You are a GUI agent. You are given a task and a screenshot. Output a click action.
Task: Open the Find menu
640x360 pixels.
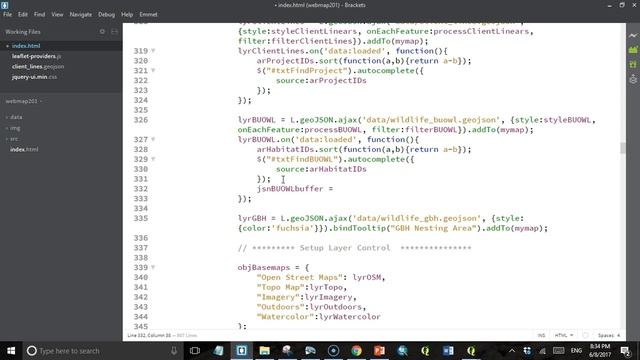pyautogui.click(x=40, y=14)
